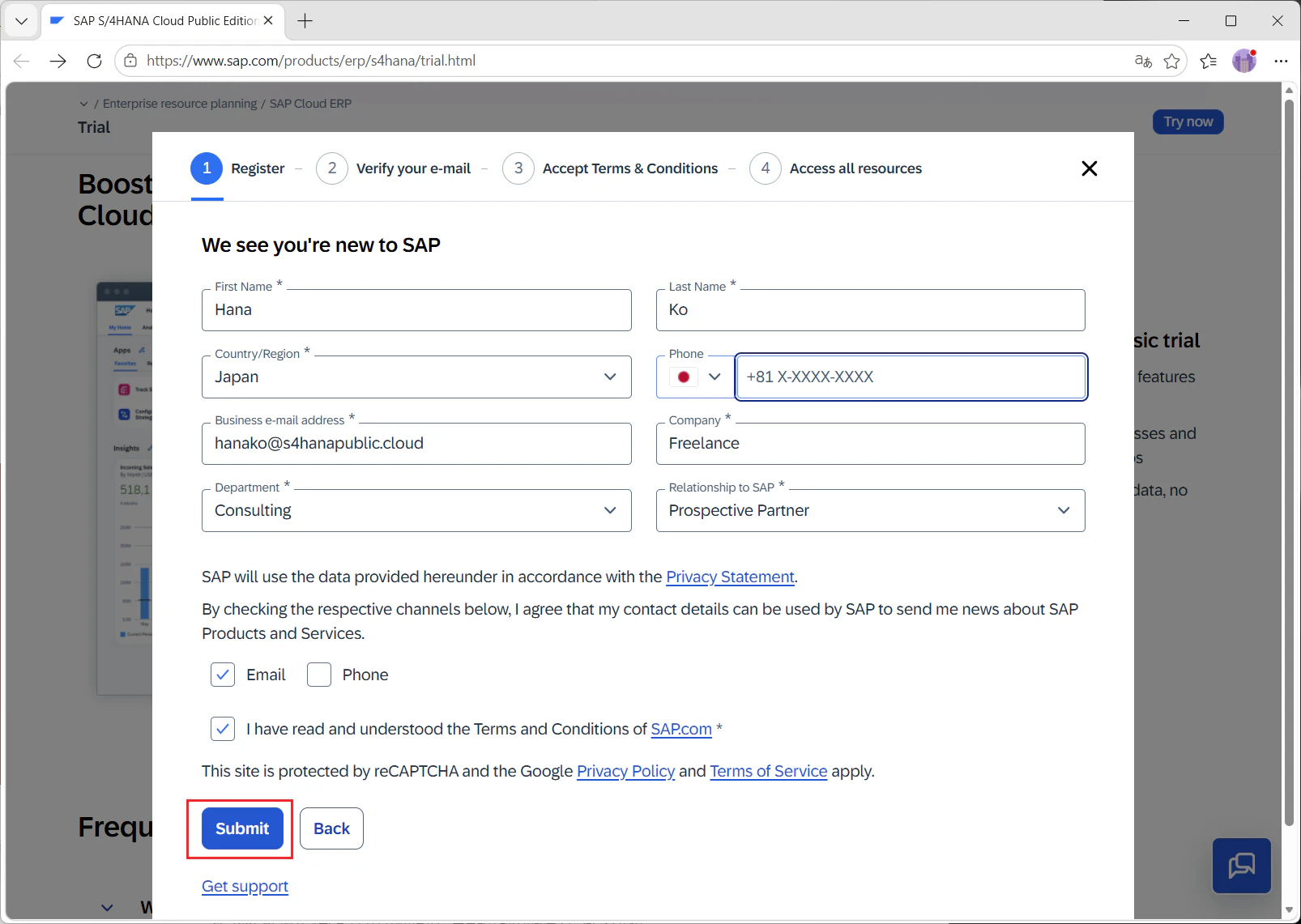Screen dimensions: 1301x924
Task: Click the phone number input field
Action: pos(911,377)
